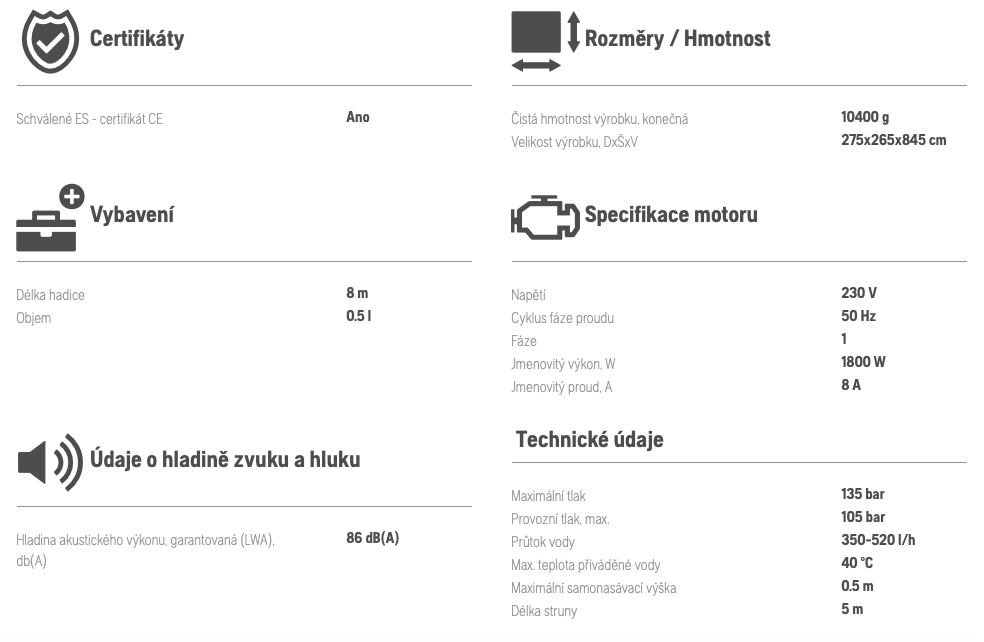984x642 pixels.
Task: Click the vertical height arrow beside the square
Action: (574, 32)
